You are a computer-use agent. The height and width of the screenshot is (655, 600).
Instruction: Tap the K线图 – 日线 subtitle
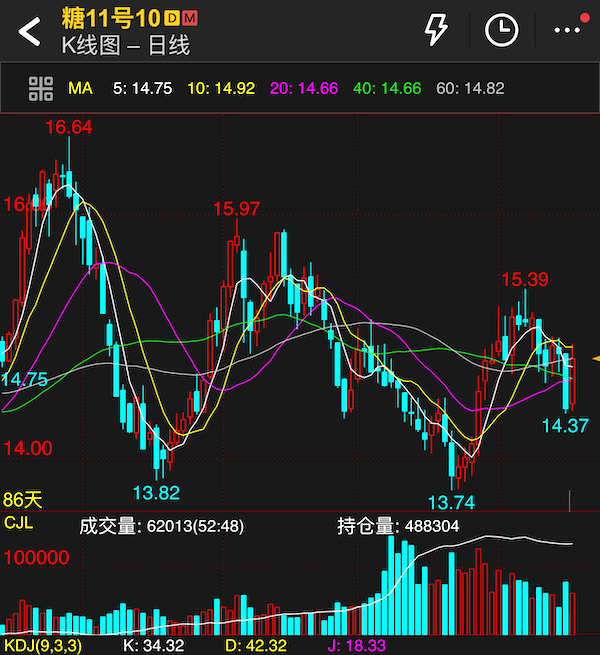pyautogui.click(x=126, y=45)
